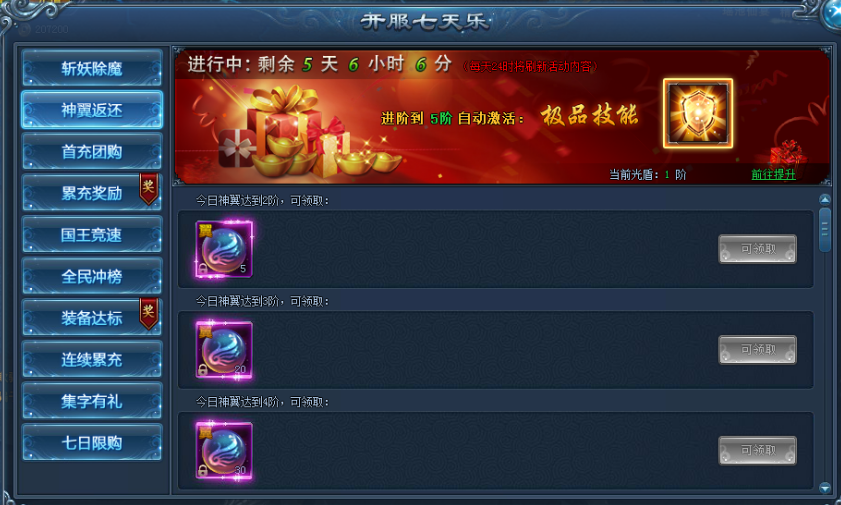Switch to the 七日限购 tab

point(92,443)
